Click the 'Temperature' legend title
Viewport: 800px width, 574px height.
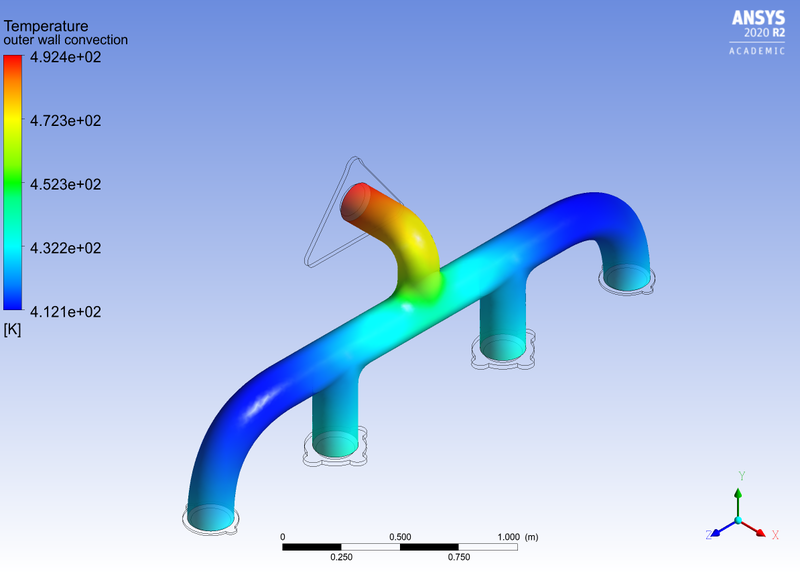46,26
